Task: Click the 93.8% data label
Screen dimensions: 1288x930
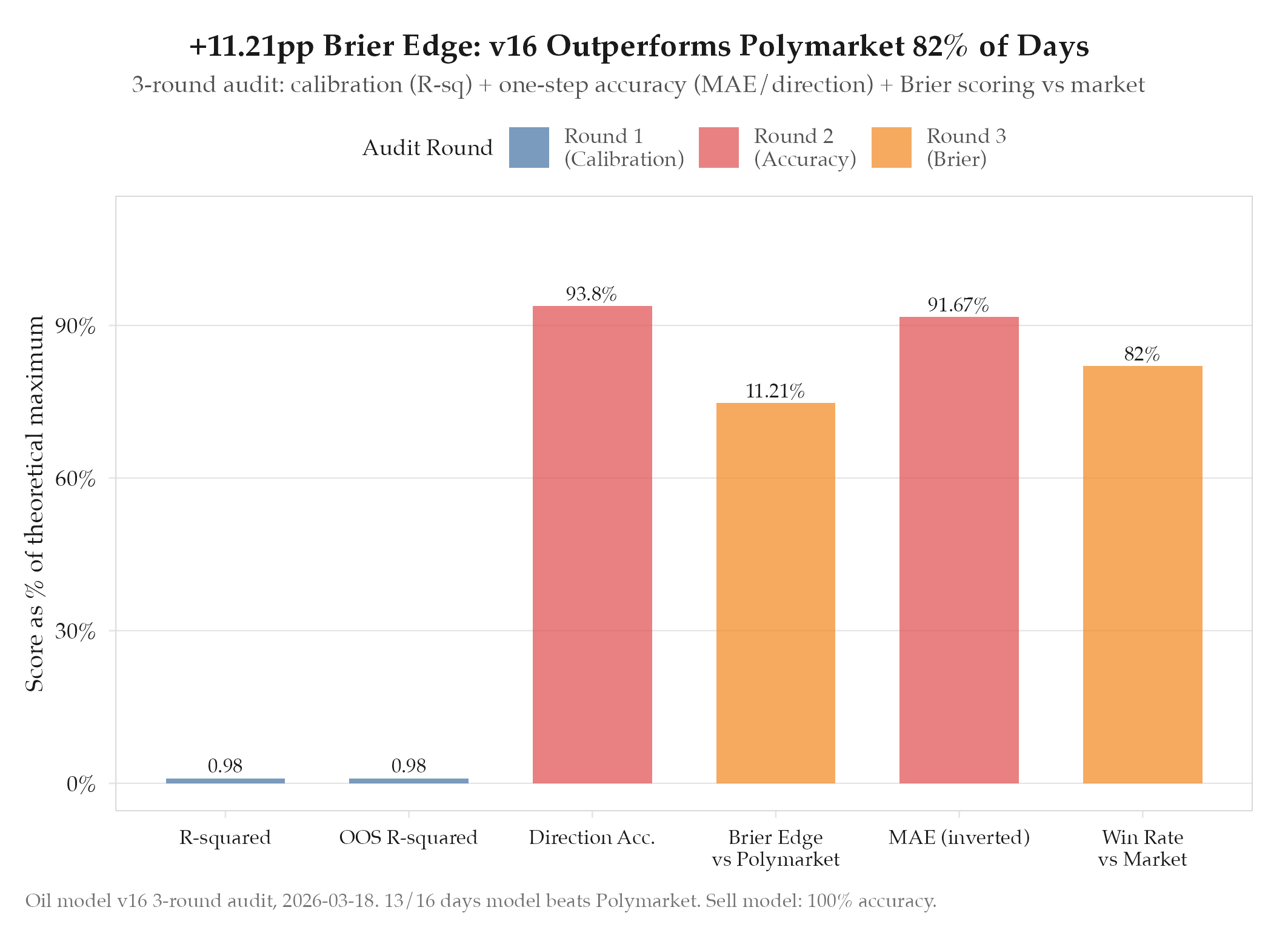Action: [x=591, y=294]
